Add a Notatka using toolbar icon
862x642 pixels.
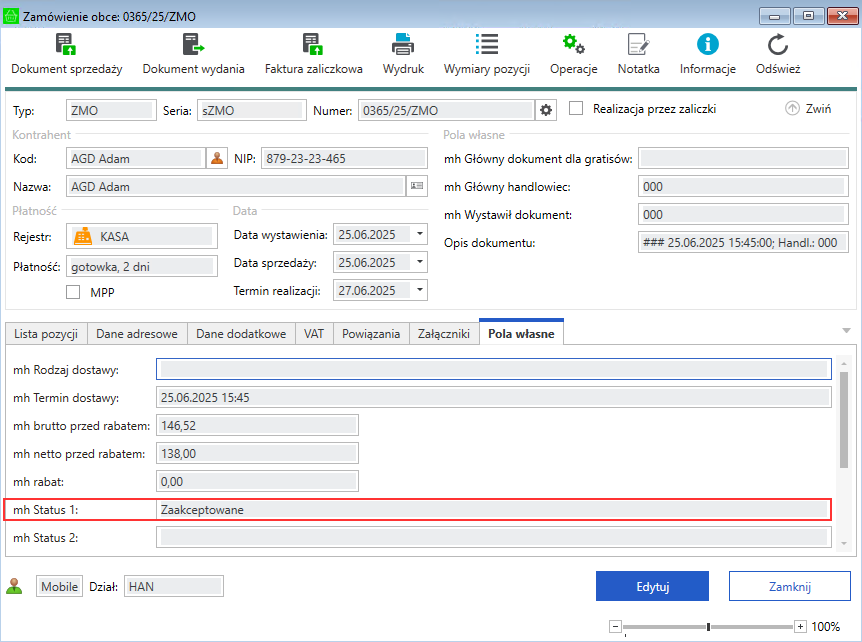click(638, 45)
